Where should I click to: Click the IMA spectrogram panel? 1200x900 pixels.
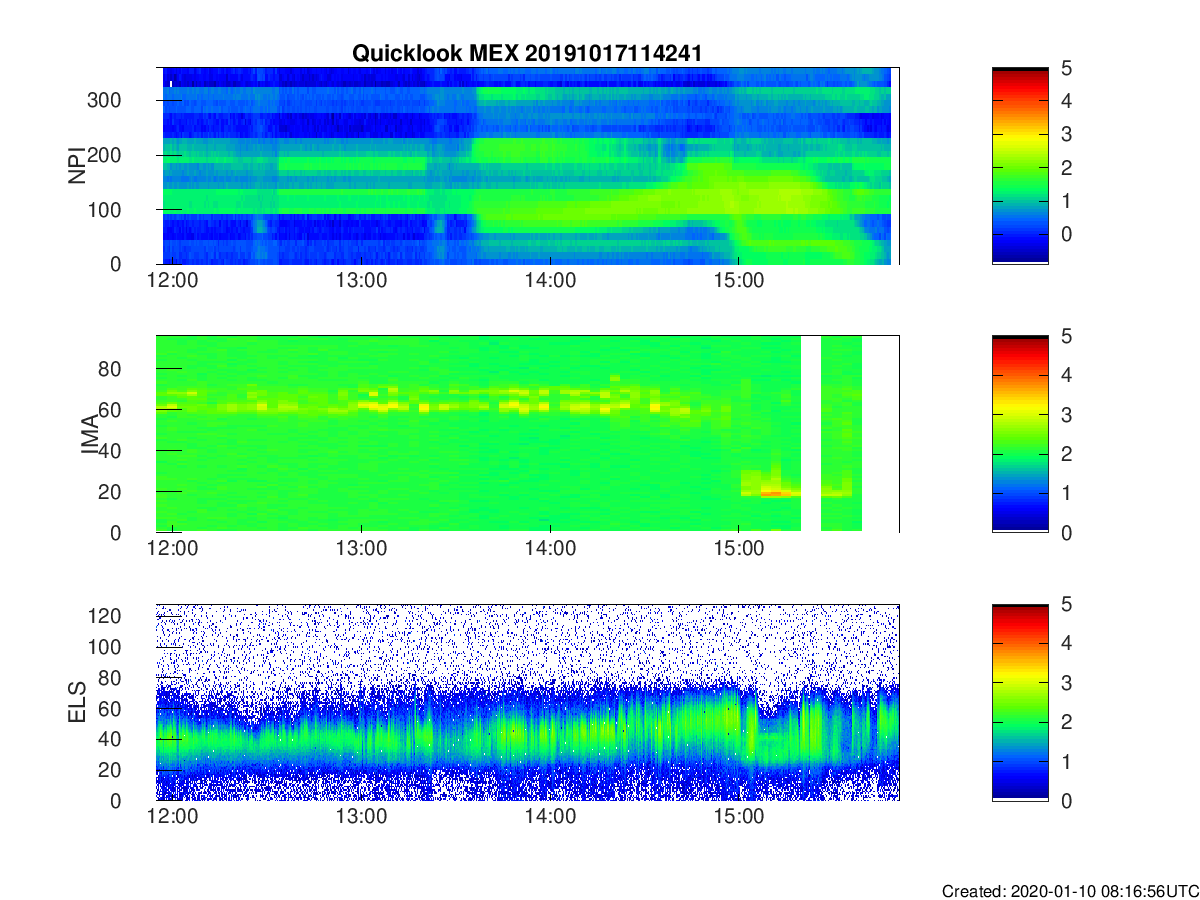(528, 434)
